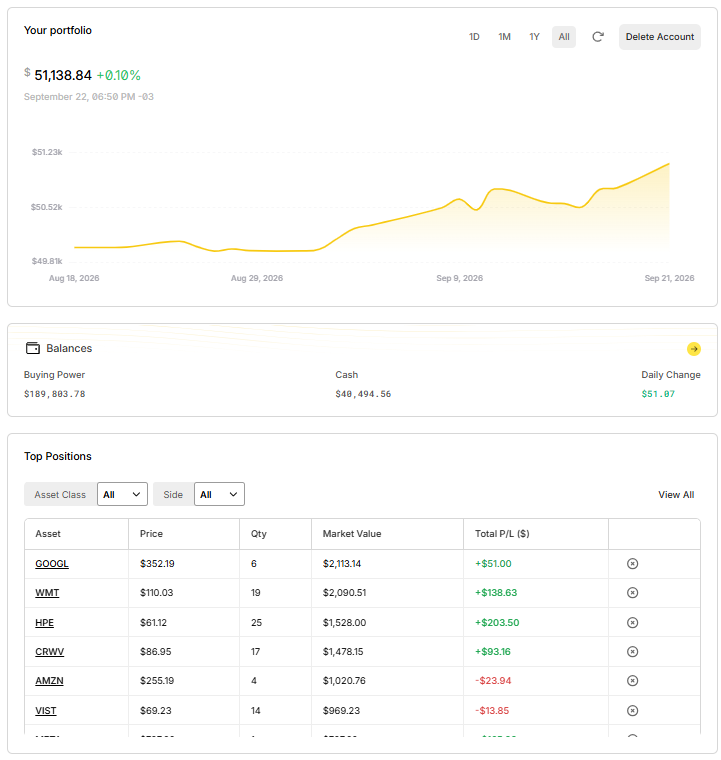Click the portfolio value 51,138.84
The image size is (721, 760).
[x=63, y=75]
